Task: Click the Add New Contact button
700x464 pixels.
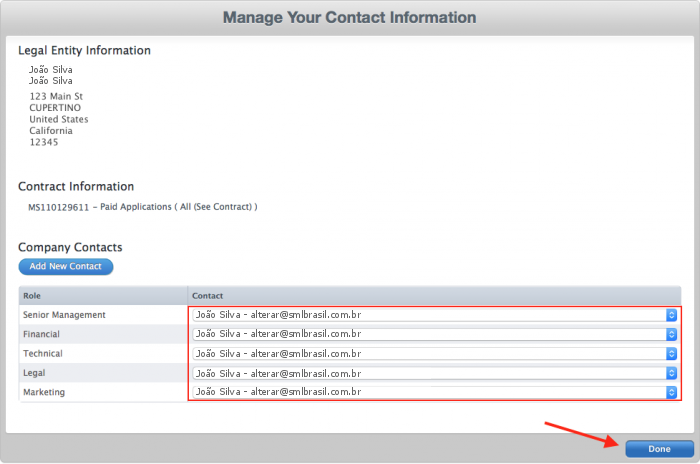Action: [66, 267]
